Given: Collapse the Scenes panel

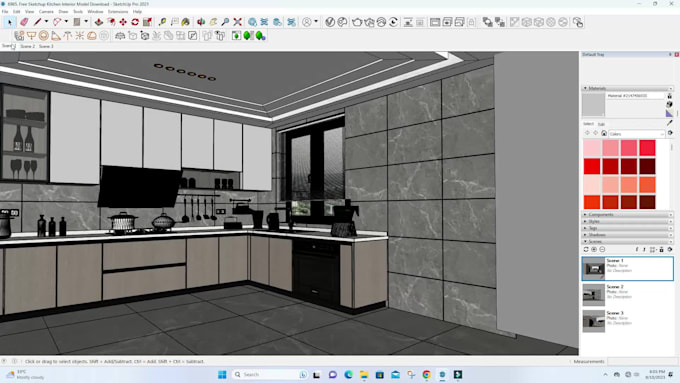Looking at the screenshot, I should click(628, 241).
